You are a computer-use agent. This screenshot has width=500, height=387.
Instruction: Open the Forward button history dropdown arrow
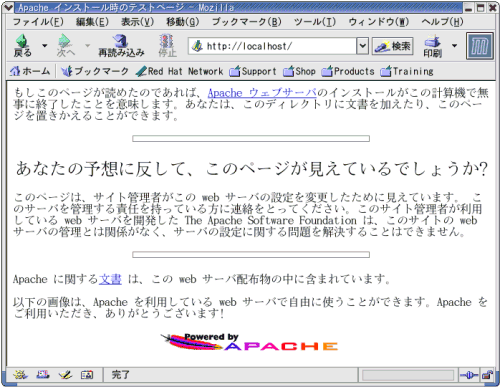coord(87,45)
